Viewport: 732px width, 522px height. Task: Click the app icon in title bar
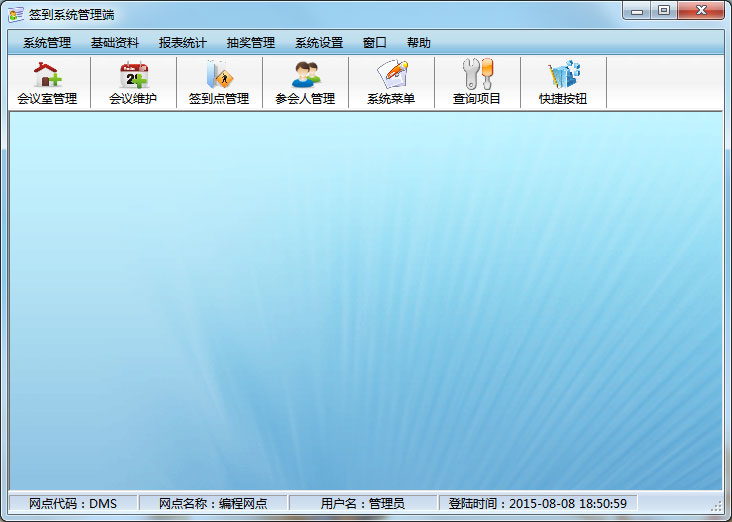[15, 13]
